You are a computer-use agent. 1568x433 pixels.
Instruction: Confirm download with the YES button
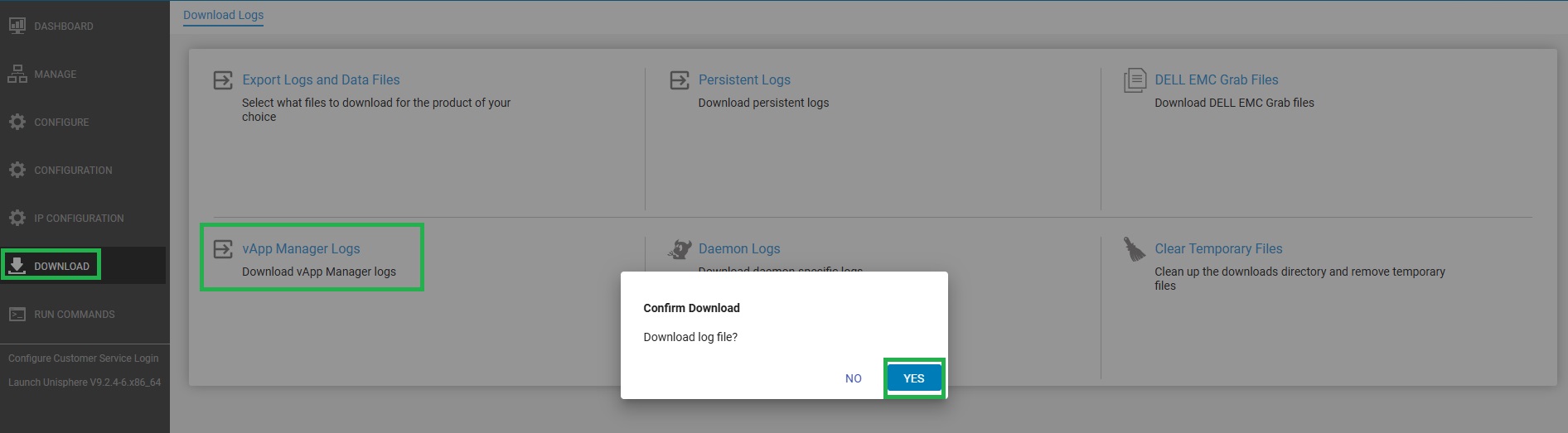click(913, 378)
